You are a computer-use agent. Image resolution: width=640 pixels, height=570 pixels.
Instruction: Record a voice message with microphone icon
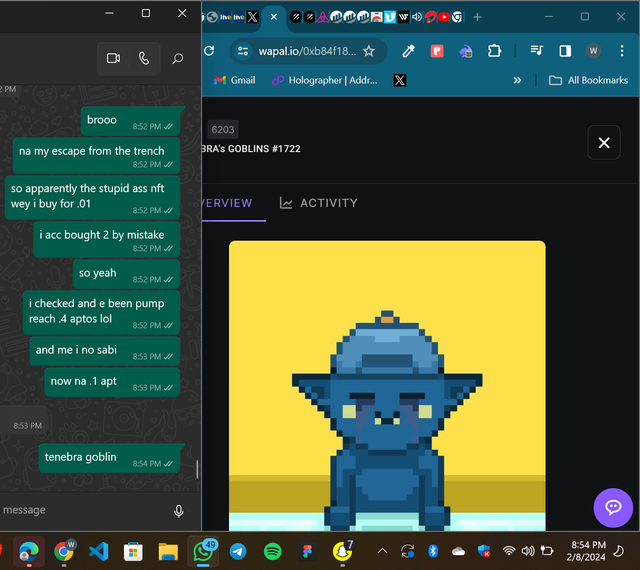[x=179, y=510]
